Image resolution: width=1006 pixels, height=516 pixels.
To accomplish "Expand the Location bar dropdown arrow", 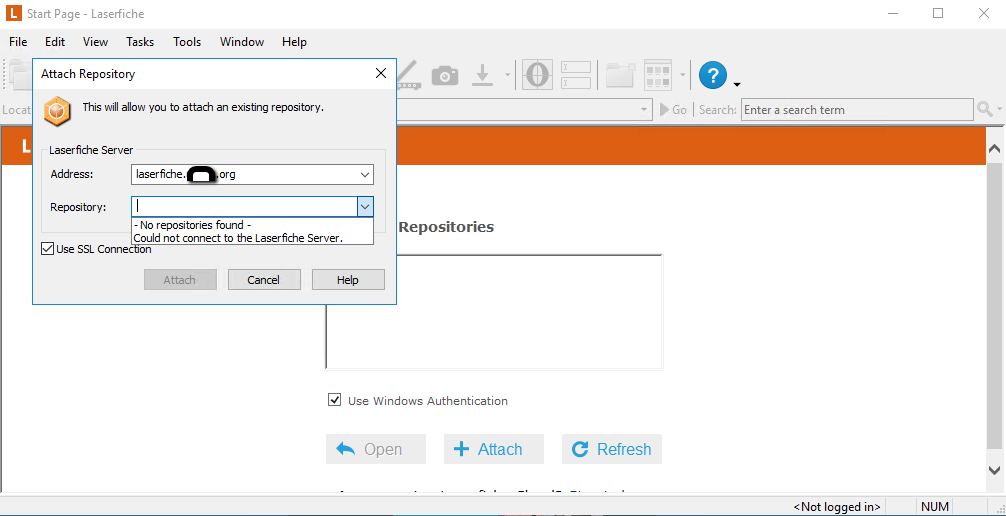I will [x=644, y=110].
